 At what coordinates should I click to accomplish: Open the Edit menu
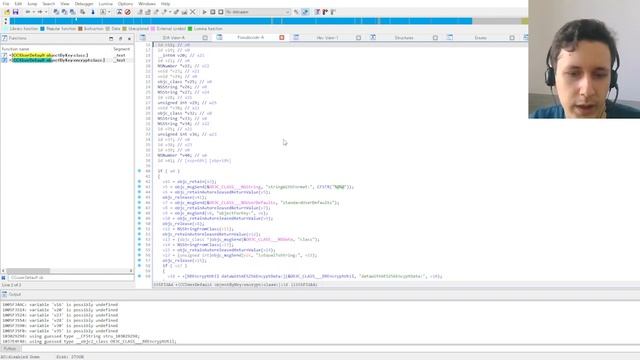[x=18, y=4]
